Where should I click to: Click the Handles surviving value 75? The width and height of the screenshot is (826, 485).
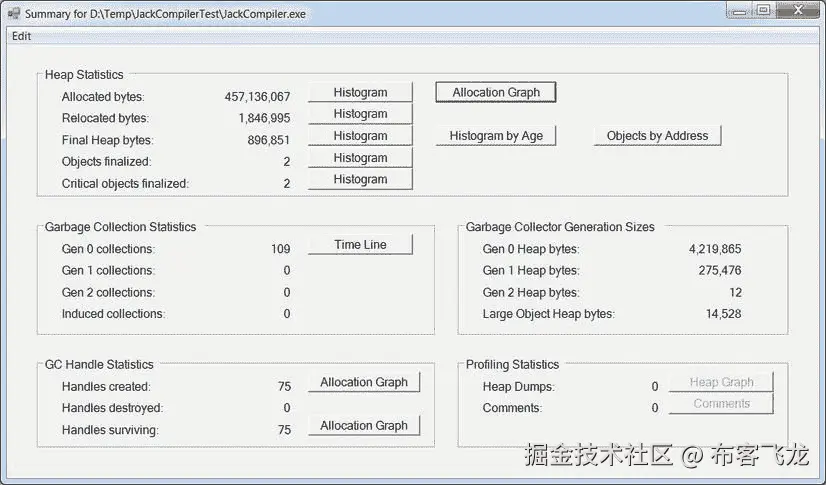(284, 430)
